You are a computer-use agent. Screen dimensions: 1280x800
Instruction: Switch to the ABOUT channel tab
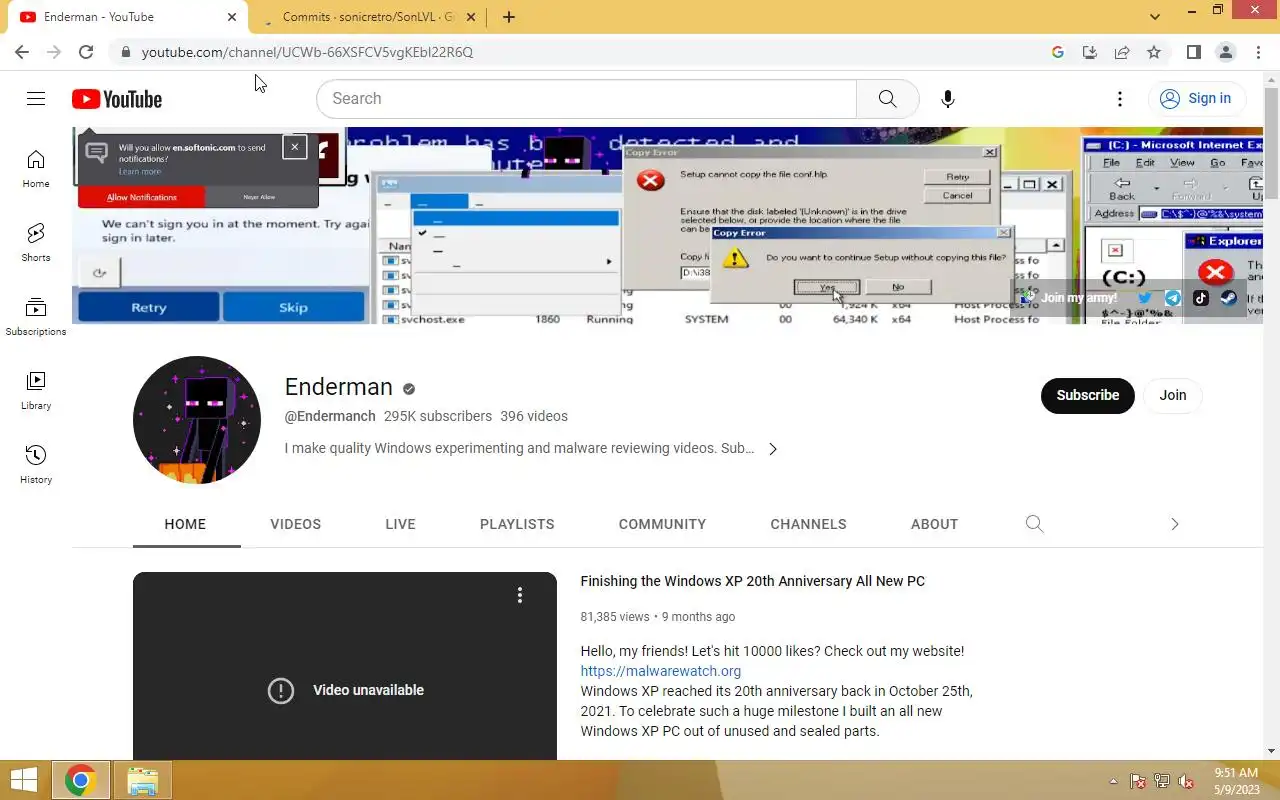934,524
